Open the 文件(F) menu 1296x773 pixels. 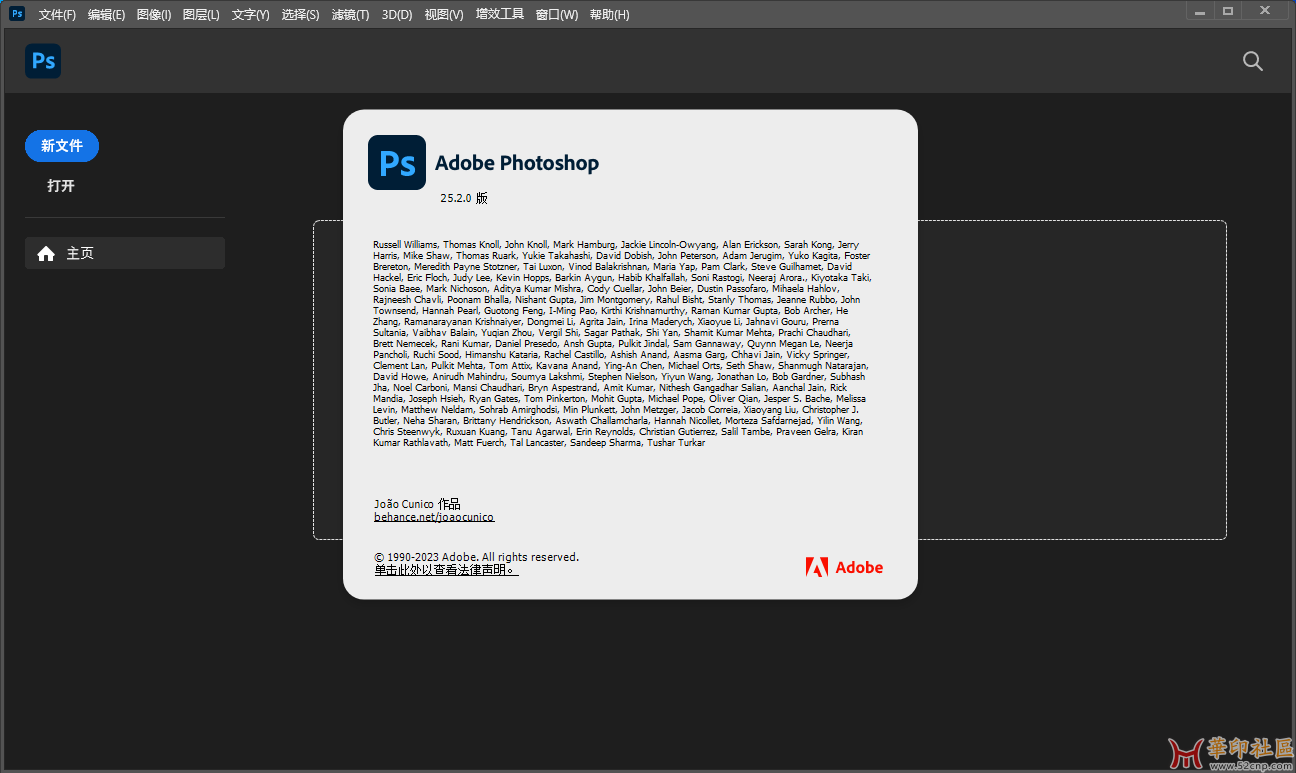click(57, 14)
